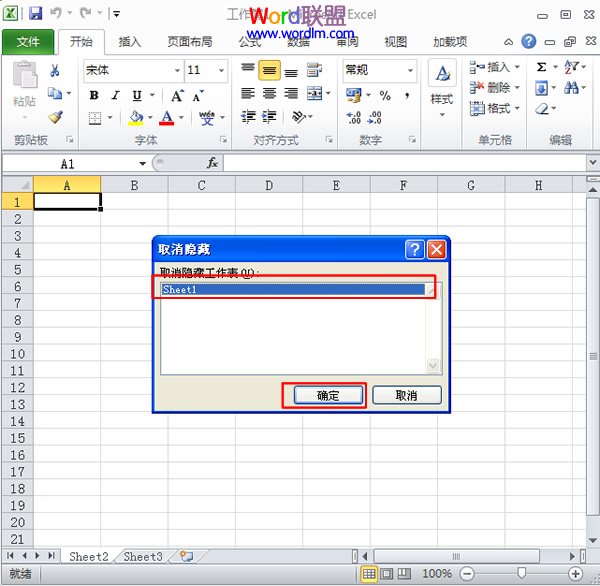Click the Bold formatting icon
The height and width of the screenshot is (586, 600).
[x=94, y=96]
